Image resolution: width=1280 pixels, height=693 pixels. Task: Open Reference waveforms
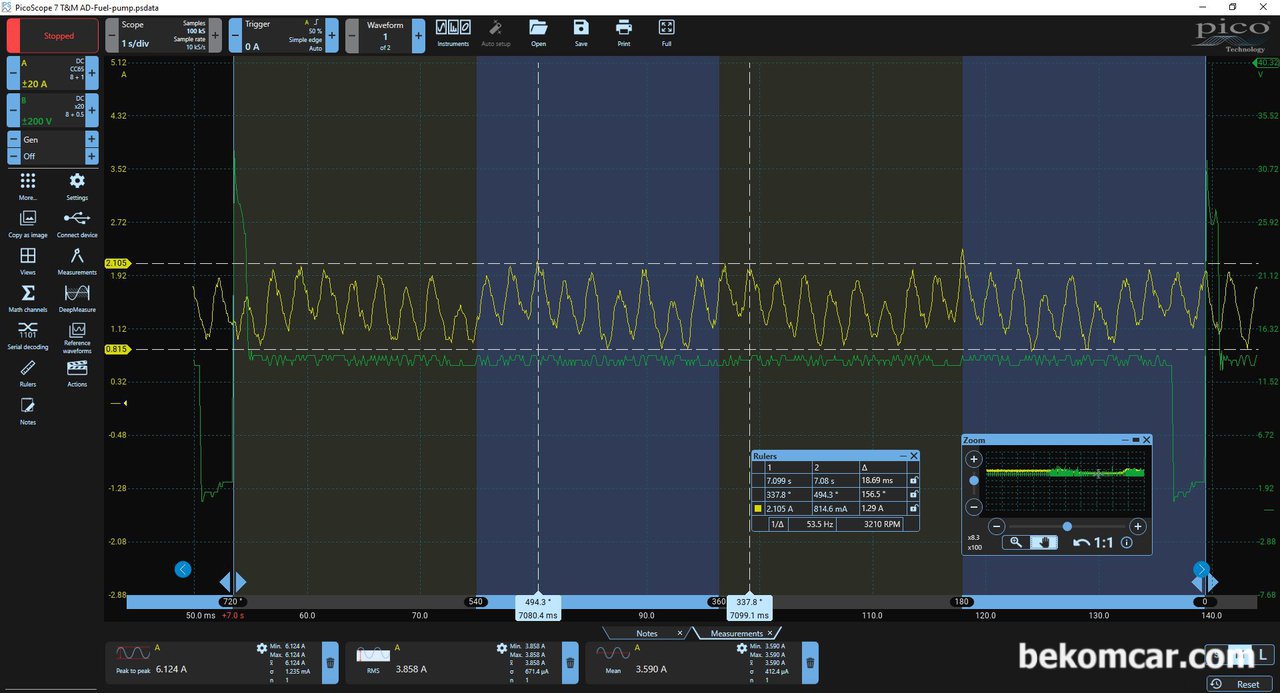tap(77, 337)
